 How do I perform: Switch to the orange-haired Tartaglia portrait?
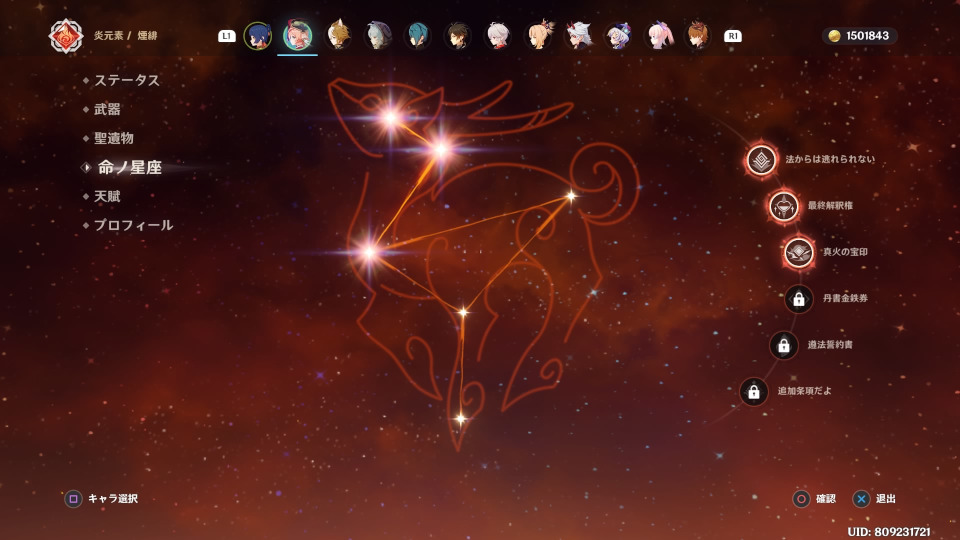pyautogui.click(x=699, y=36)
